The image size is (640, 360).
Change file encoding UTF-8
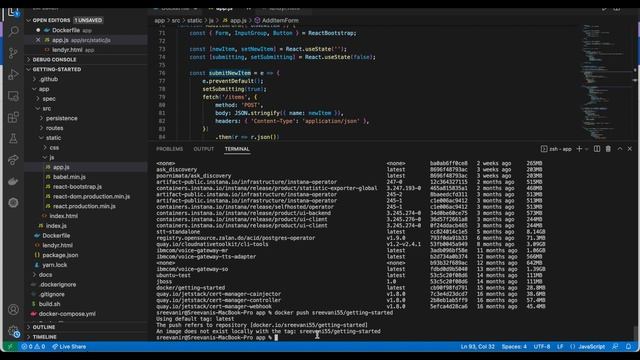tap(542, 347)
